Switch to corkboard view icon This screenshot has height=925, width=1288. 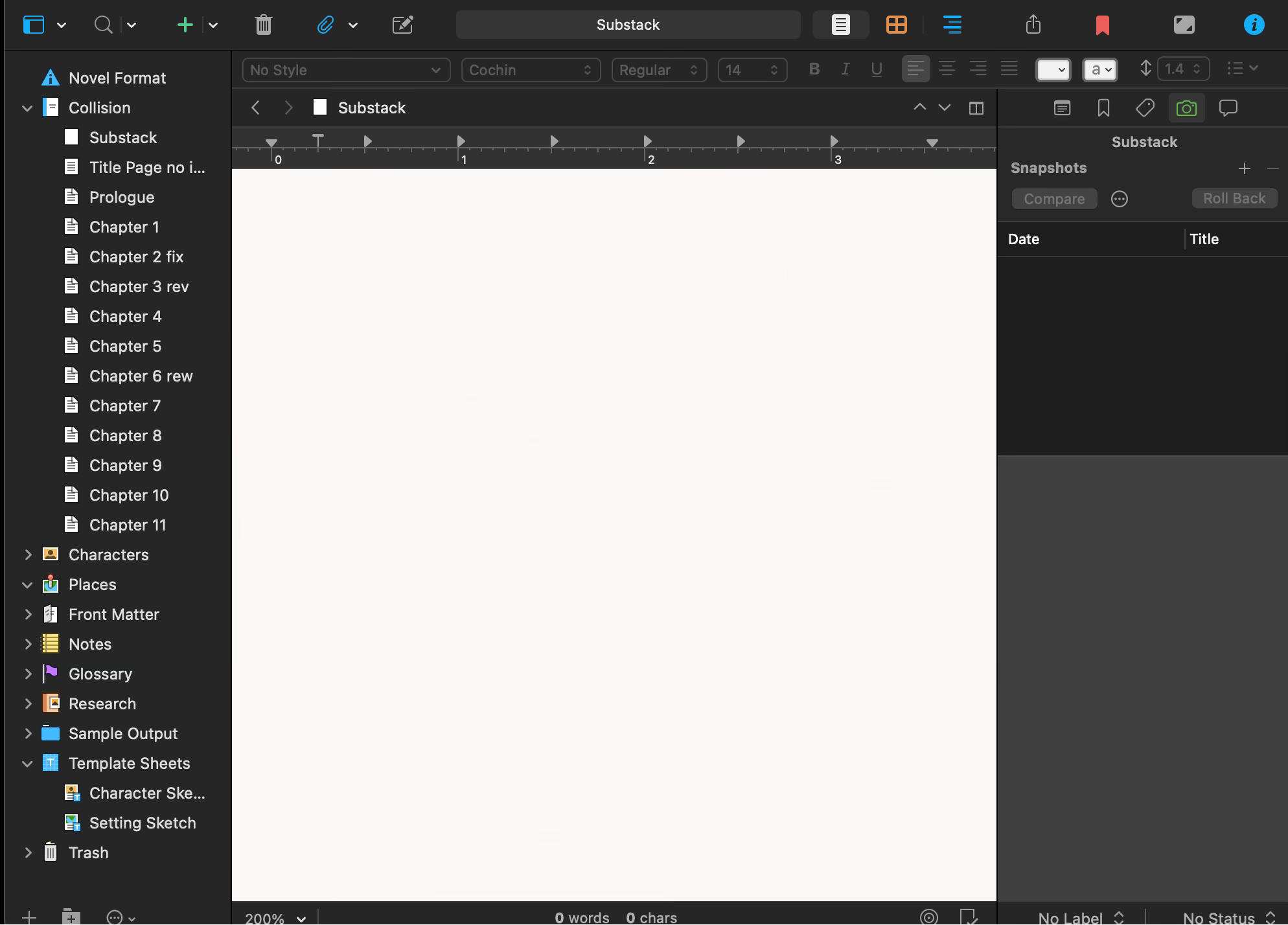(896, 25)
